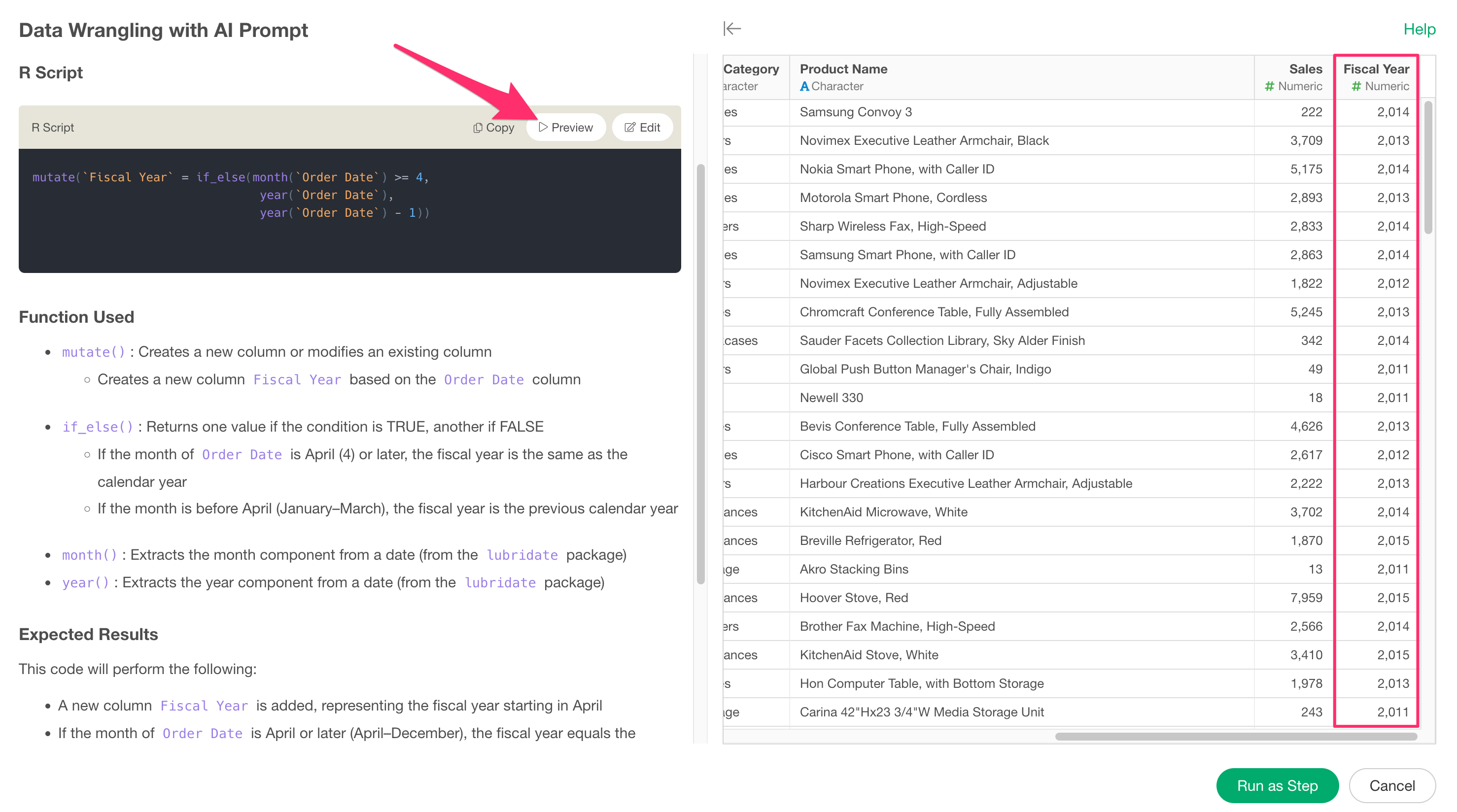The image size is (1457, 812).
Task: Open the Help link
Action: point(1419,30)
